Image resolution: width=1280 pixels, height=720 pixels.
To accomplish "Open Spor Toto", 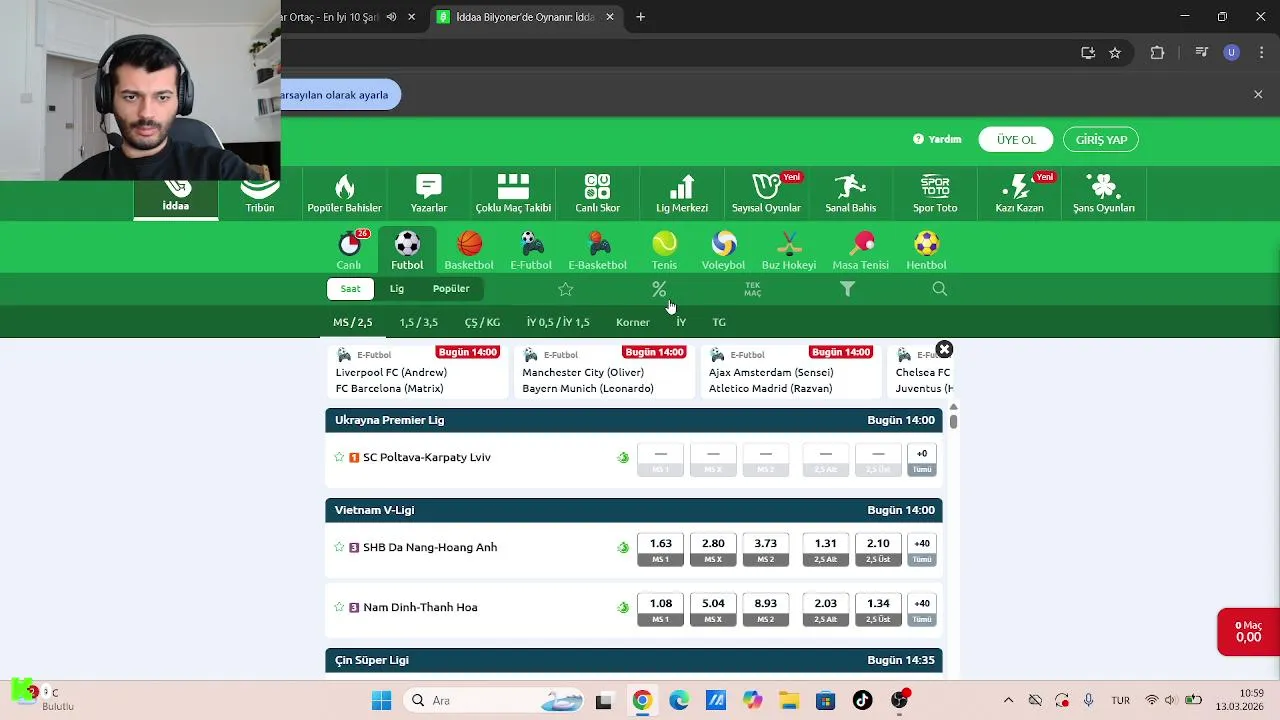I will (x=935, y=194).
